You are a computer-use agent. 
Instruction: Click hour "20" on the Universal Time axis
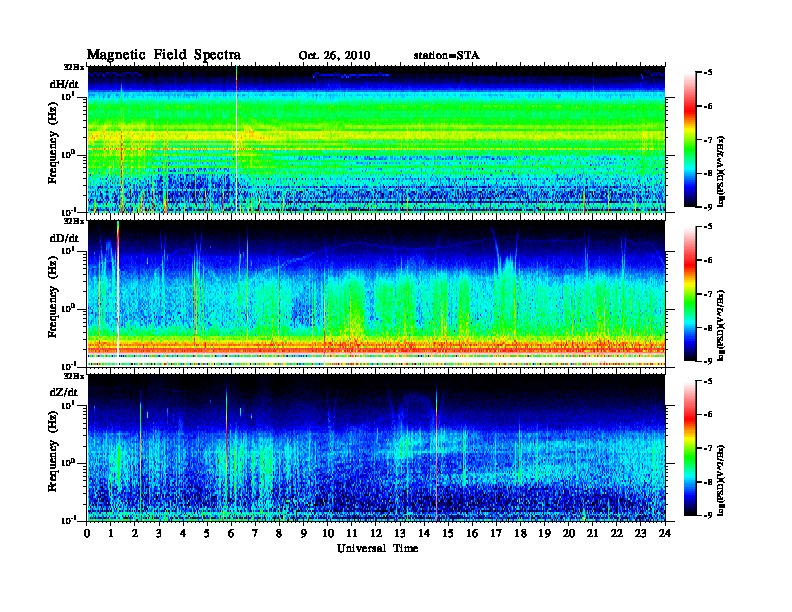pyautogui.click(x=569, y=533)
